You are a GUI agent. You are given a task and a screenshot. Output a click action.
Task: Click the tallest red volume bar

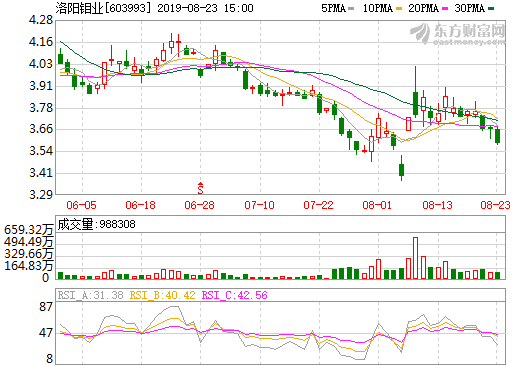[x=415, y=258]
